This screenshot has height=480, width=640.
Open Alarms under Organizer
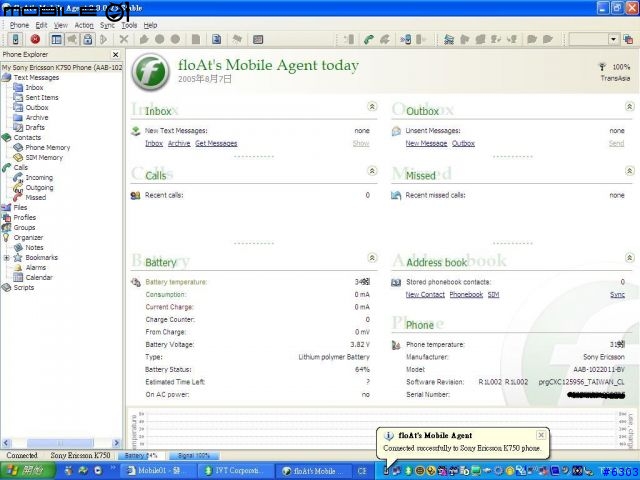point(36,267)
